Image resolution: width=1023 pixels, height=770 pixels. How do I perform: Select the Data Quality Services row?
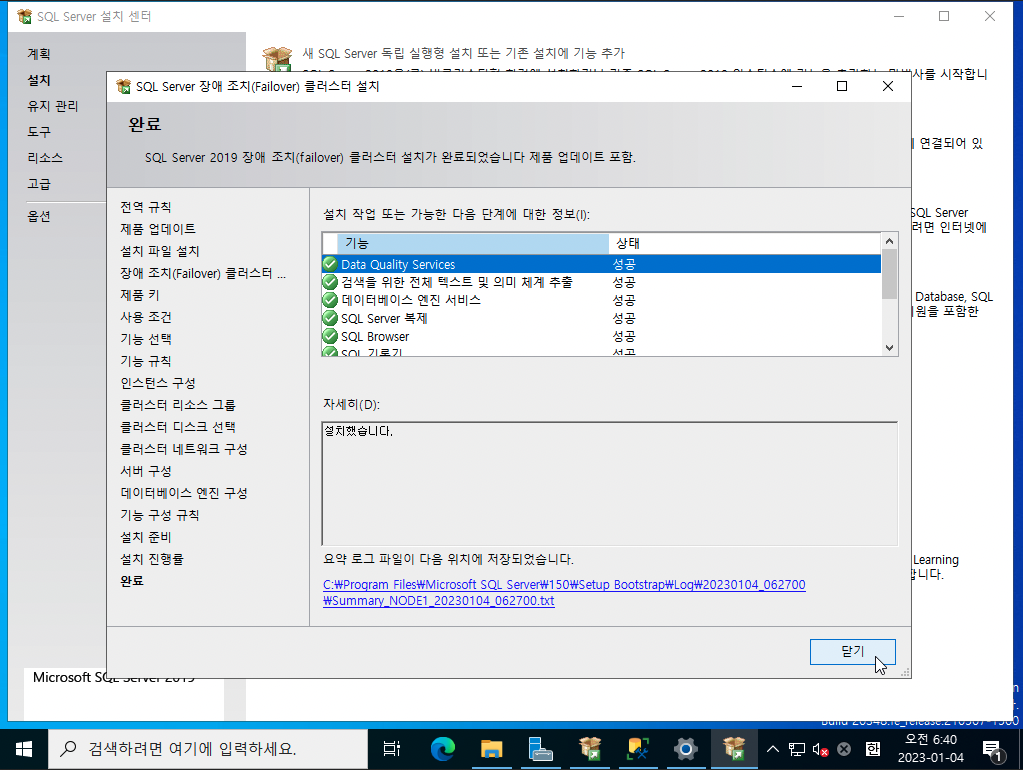pos(601,264)
